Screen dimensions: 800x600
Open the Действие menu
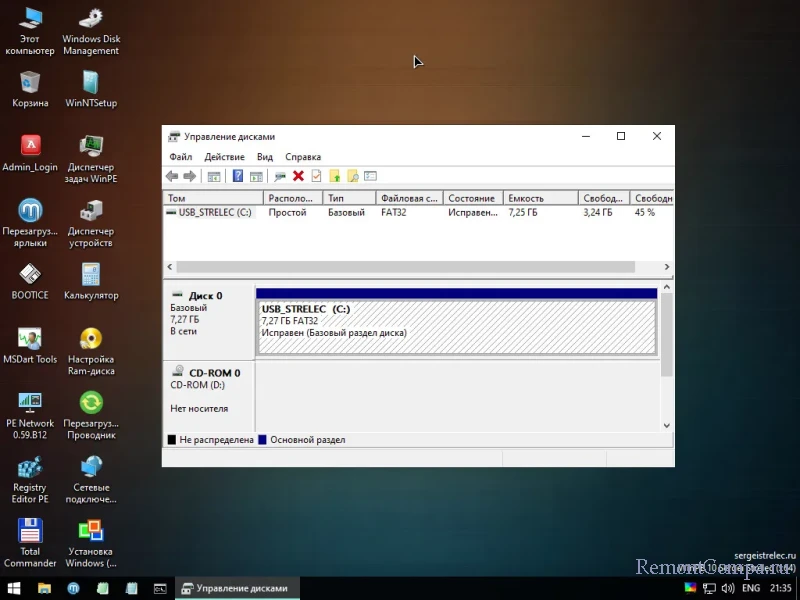pyautogui.click(x=224, y=157)
